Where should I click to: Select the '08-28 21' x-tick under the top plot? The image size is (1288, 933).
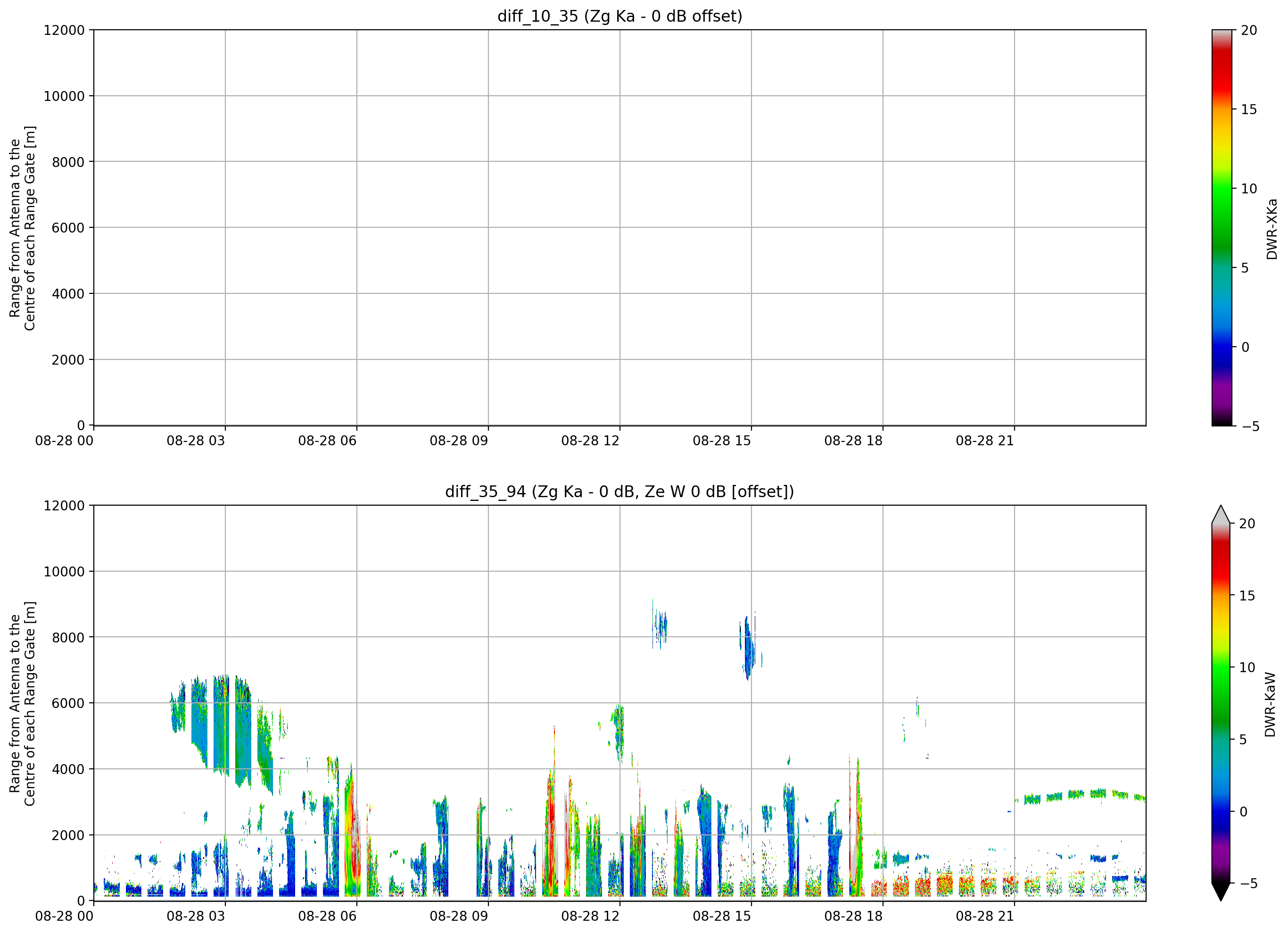pyautogui.click(x=985, y=441)
